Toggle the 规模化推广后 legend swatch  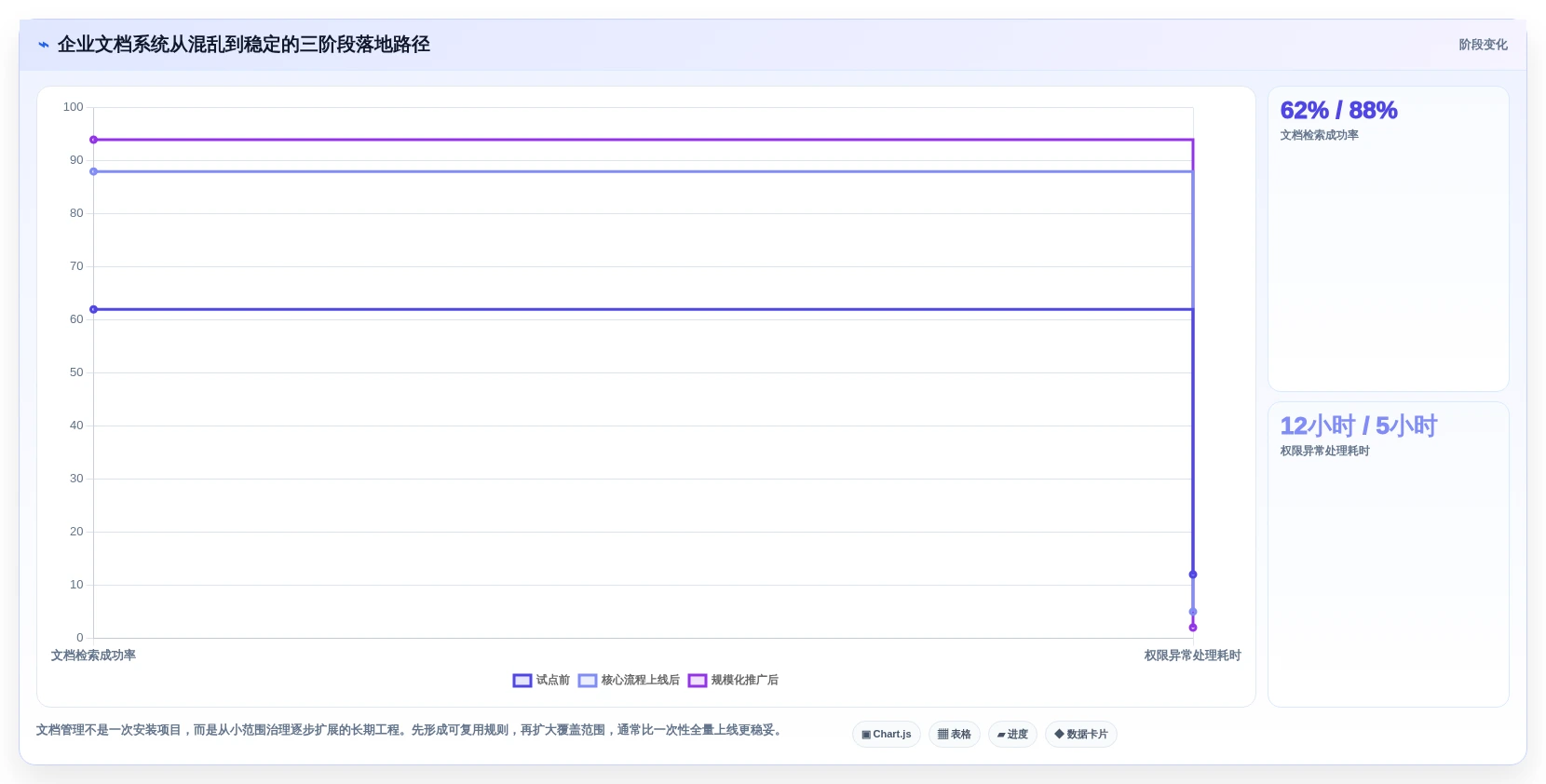[x=698, y=681]
